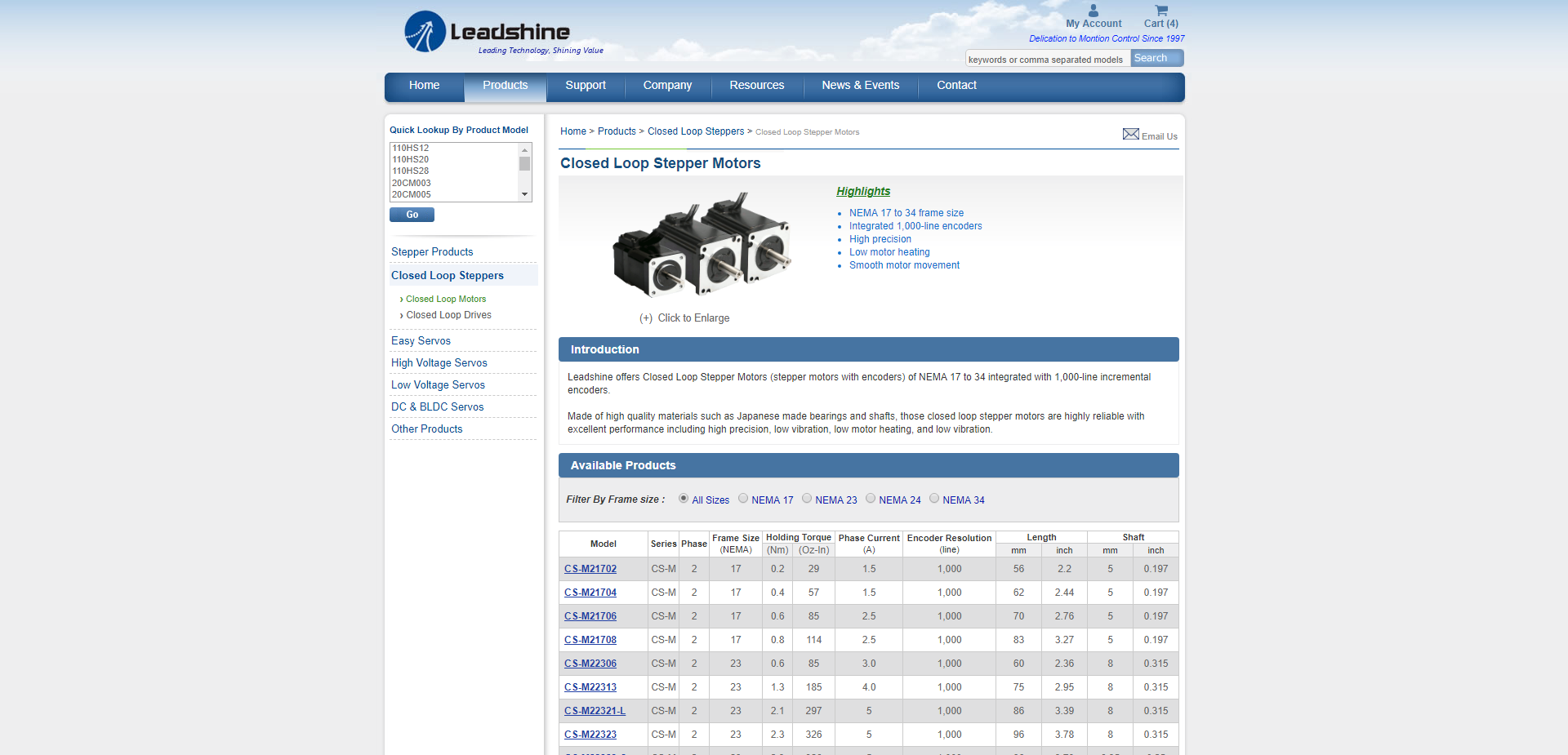Click the Home breadcrumb link
The height and width of the screenshot is (755, 1568).
click(x=573, y=131)
